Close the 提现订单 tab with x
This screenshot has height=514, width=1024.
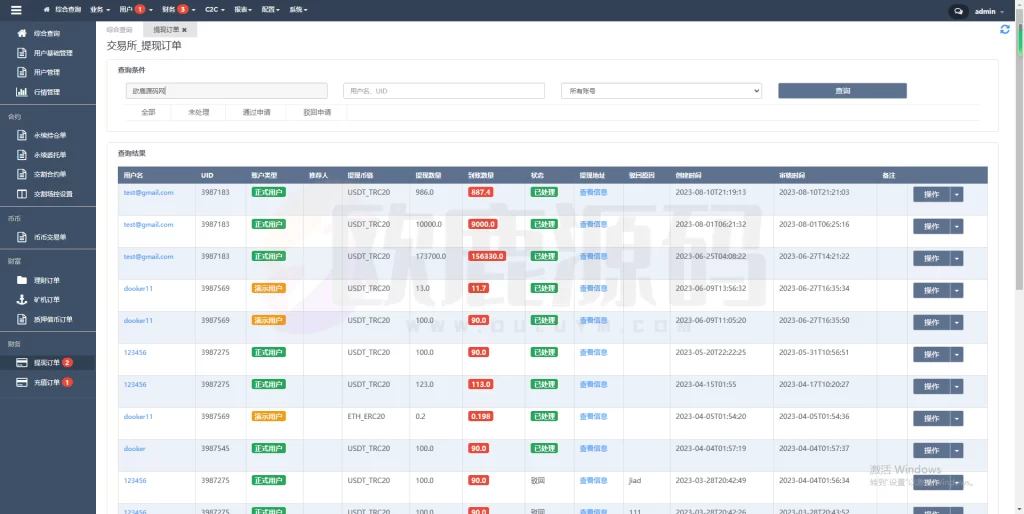coord(184,30)
